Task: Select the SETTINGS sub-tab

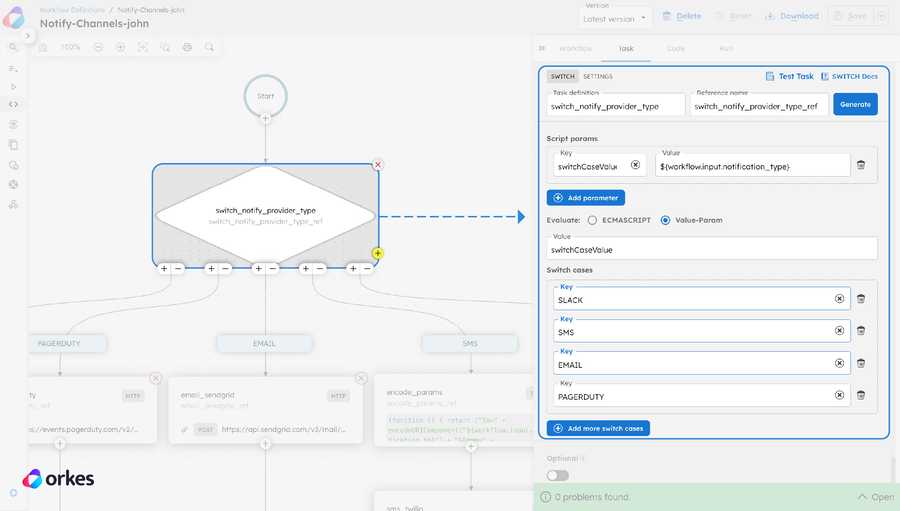Action: point(598,76)
